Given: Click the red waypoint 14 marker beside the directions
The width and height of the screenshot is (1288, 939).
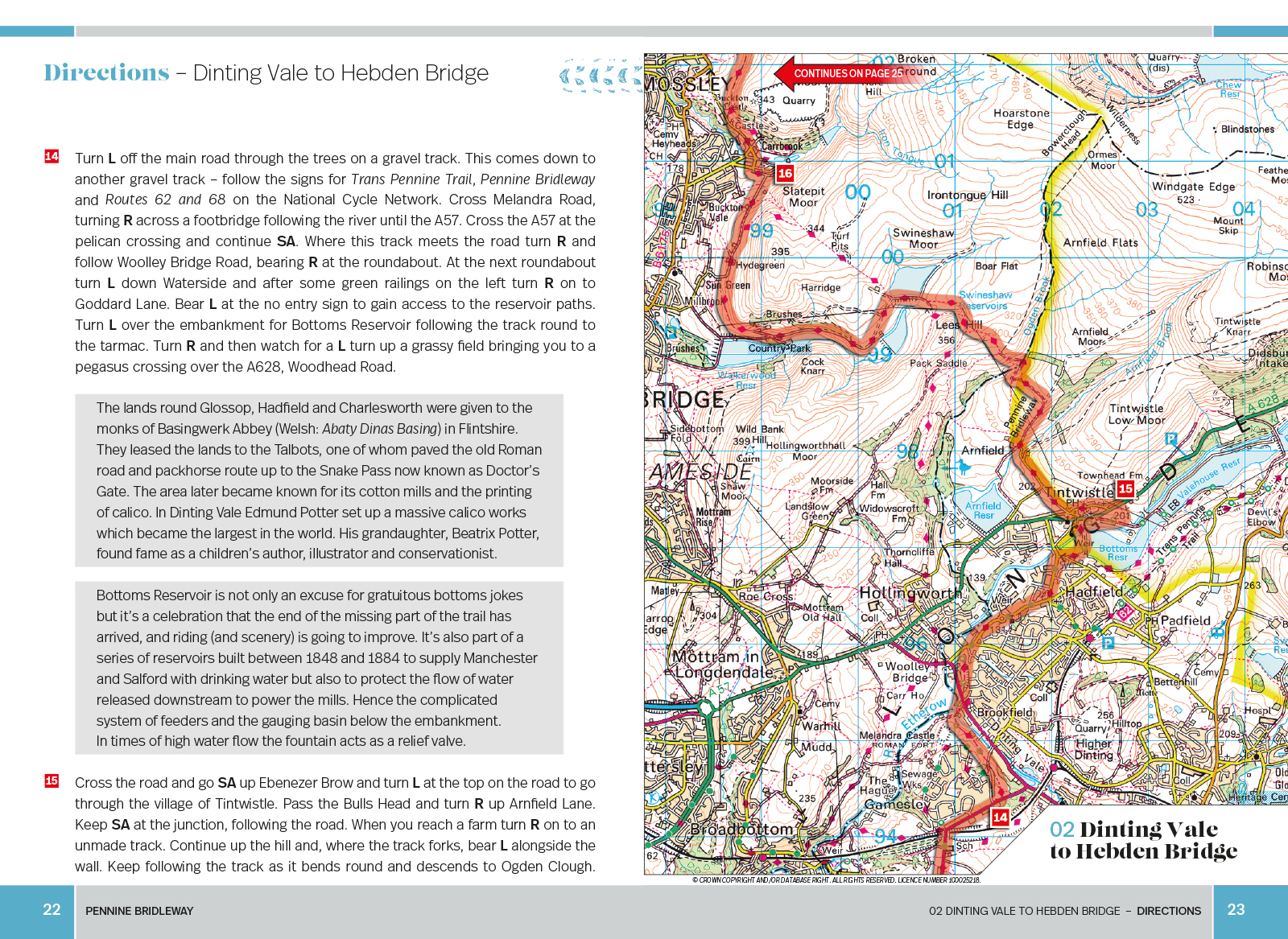Looking at the screenshot, I should point(52,156).
